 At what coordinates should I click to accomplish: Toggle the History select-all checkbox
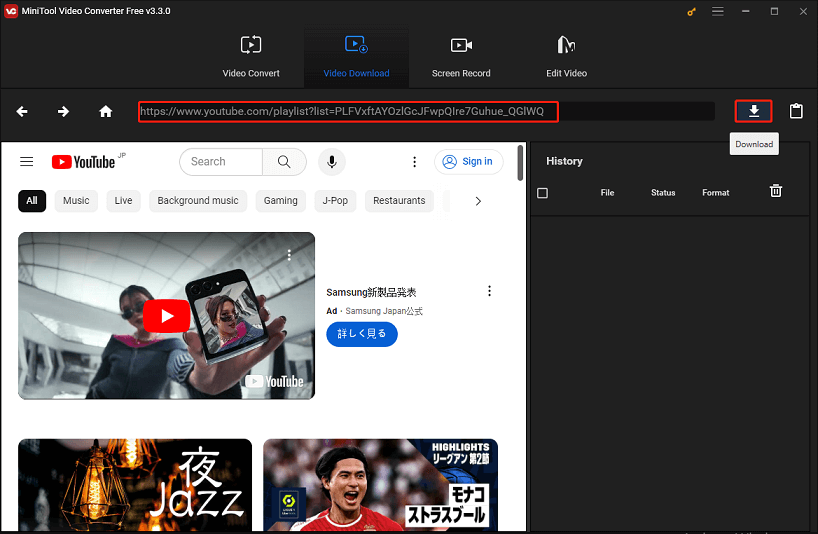(543, 193)
